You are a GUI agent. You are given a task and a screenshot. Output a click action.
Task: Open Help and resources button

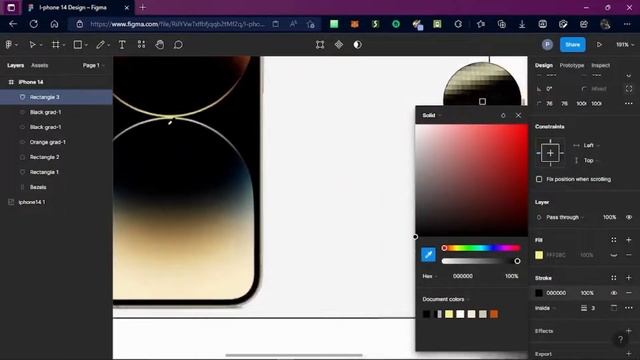620,339
